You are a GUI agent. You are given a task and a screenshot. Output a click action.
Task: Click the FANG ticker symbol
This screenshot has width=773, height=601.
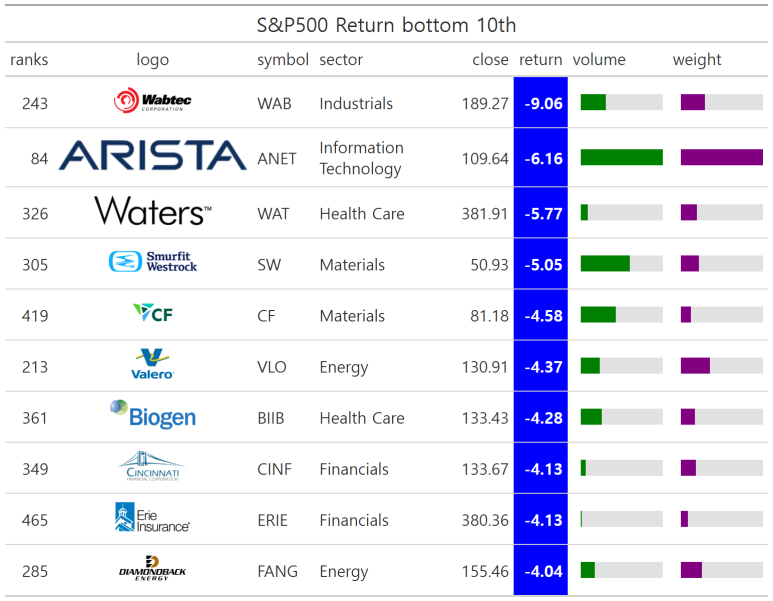pos(277,571)
